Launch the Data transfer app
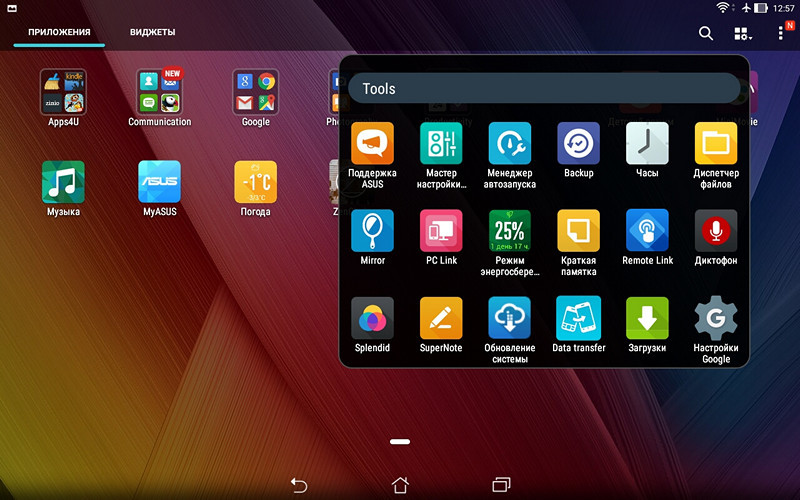Image resolution: width=800 pixels, height=500 pixels. 579,318
